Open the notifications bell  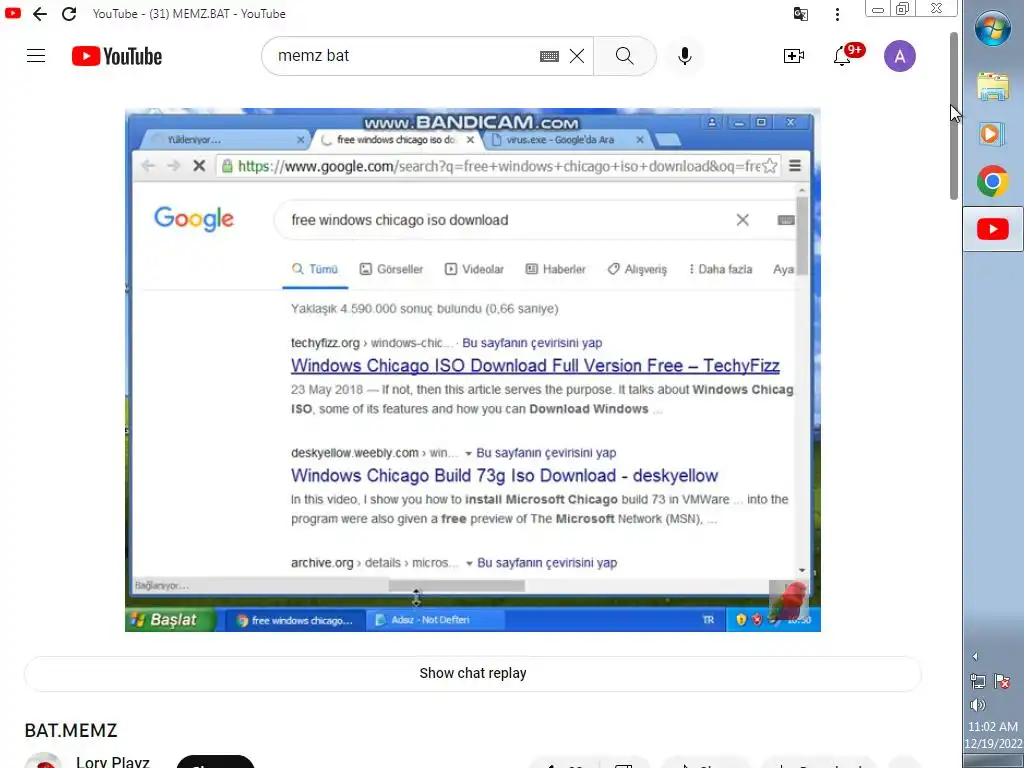tap(842, 57)
